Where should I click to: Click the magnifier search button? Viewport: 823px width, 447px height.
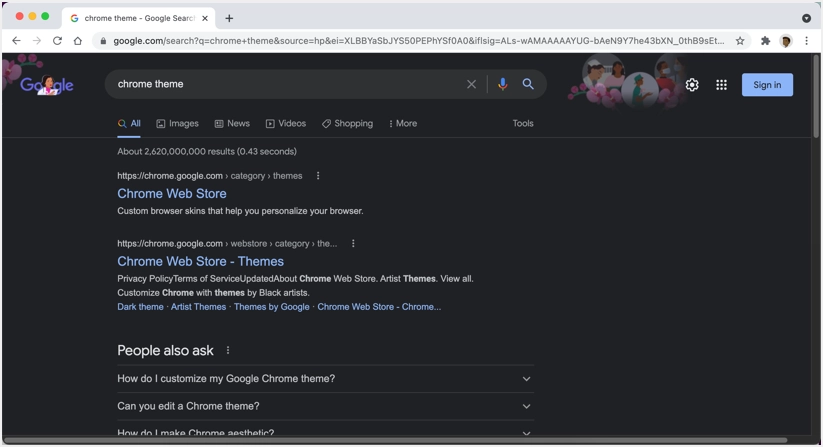point(528,84)
